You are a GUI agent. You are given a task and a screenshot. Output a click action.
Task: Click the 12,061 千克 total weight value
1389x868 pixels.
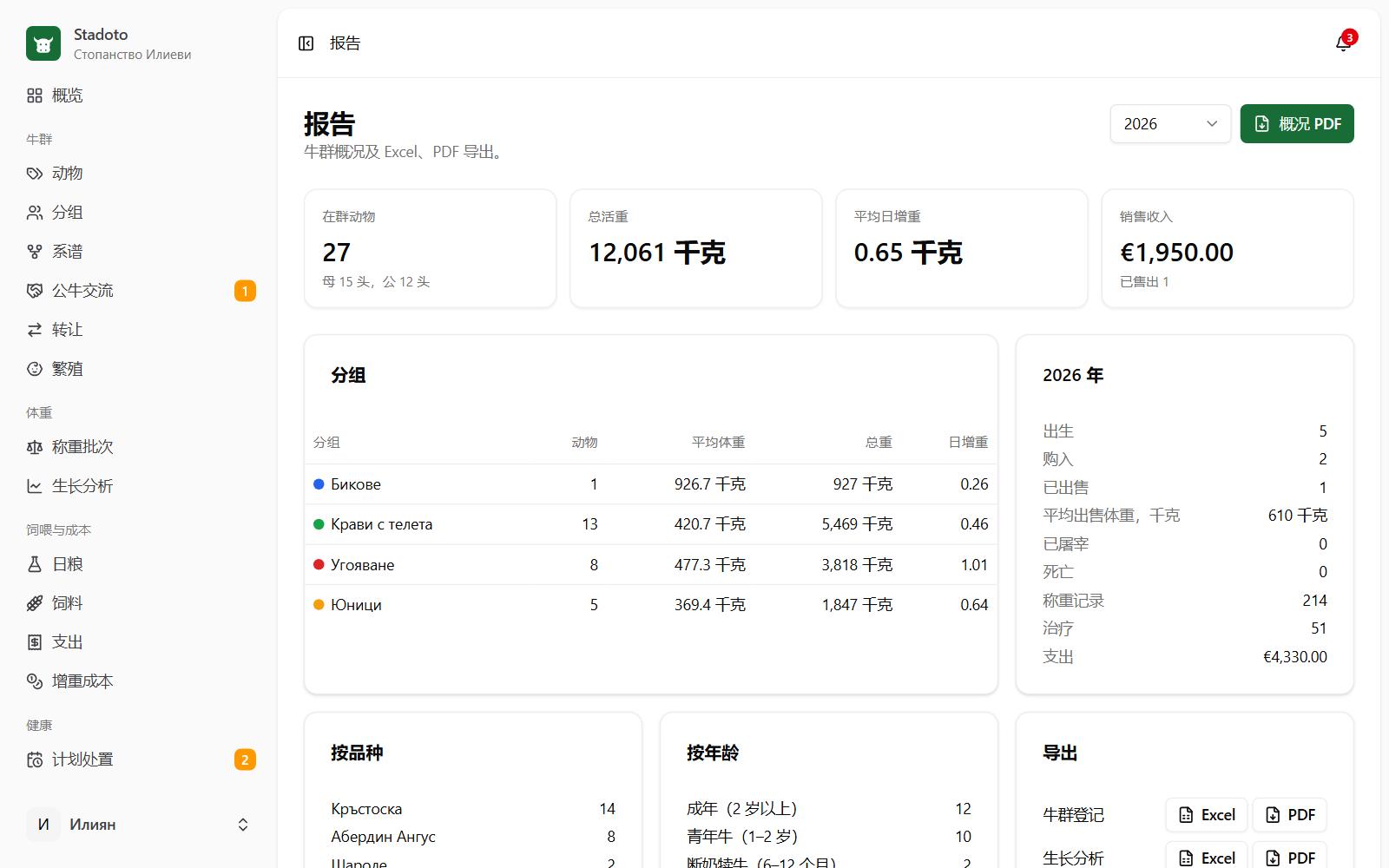(x=657, y=253)
